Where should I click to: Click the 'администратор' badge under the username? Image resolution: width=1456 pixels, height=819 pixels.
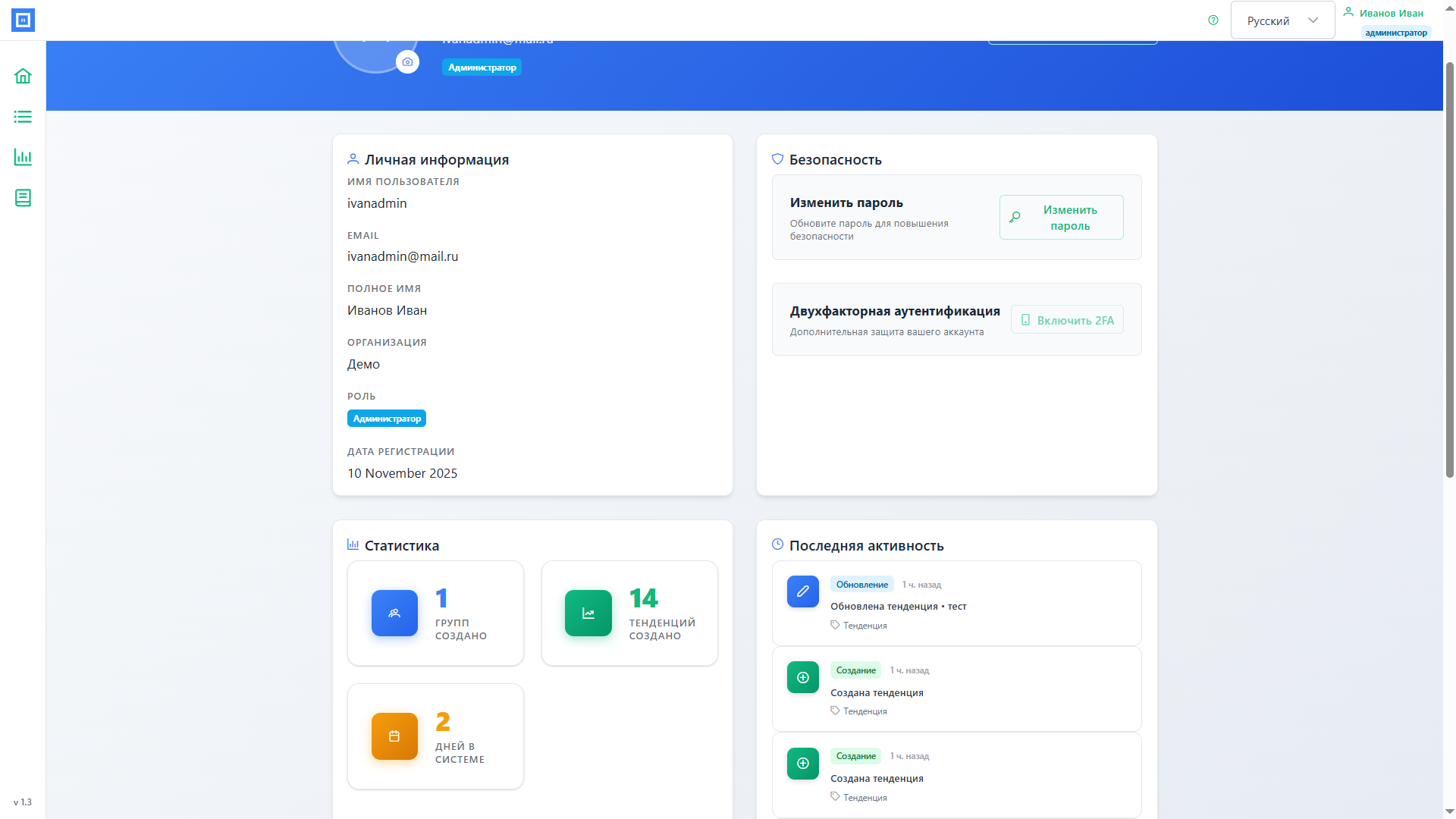point(1396,33)
